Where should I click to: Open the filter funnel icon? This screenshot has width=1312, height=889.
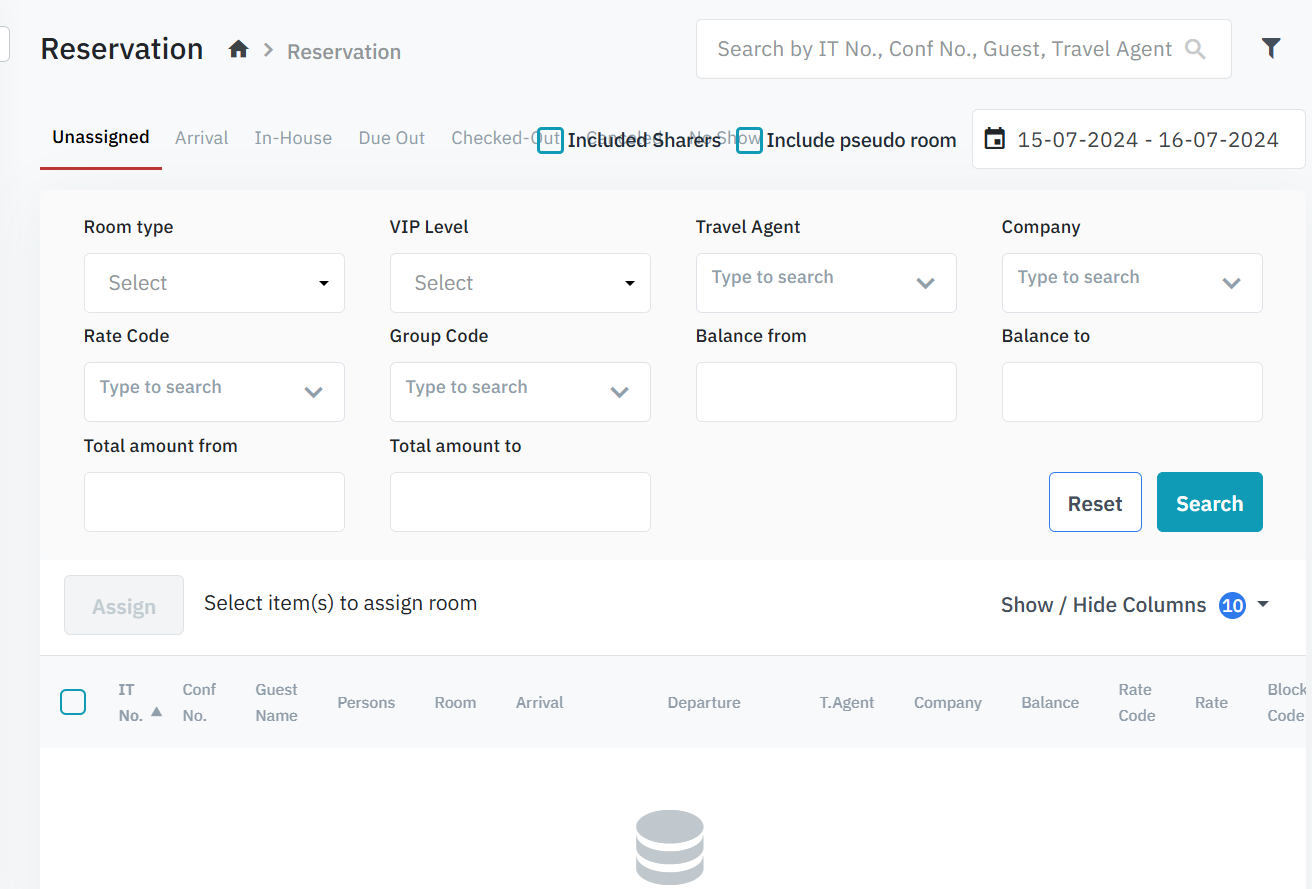click(x=1270, y=48)
